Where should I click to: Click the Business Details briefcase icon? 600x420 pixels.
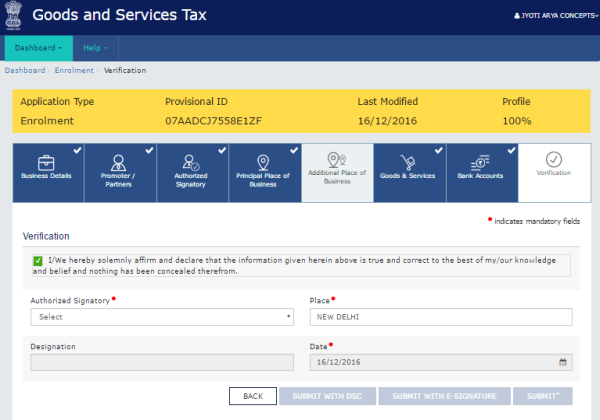[46, 162]
